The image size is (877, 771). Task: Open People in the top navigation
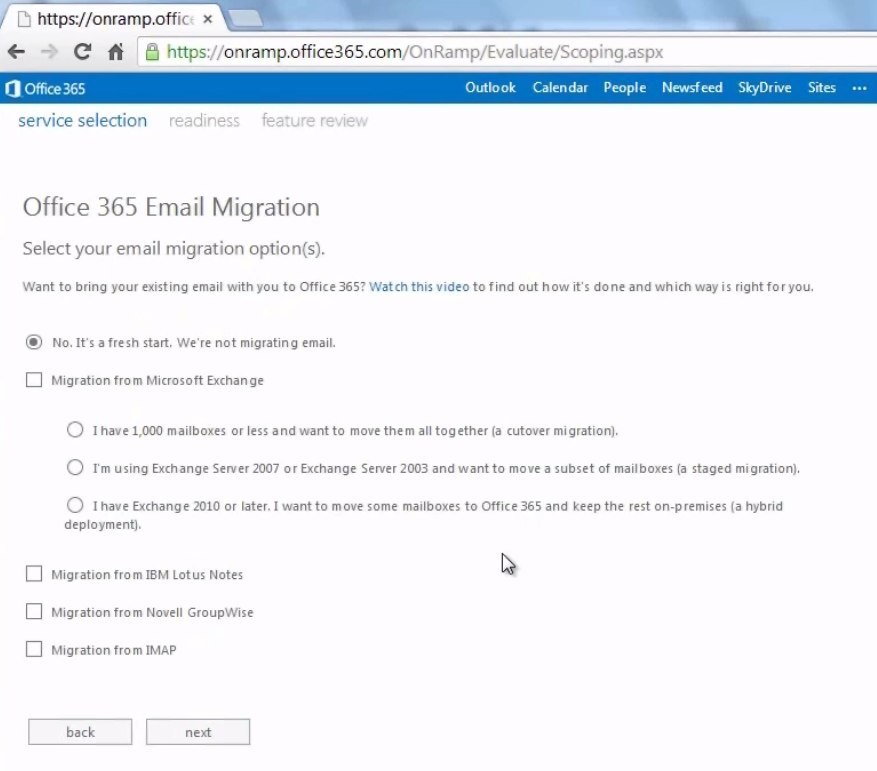pyautogui.click(x=624, y=88)
